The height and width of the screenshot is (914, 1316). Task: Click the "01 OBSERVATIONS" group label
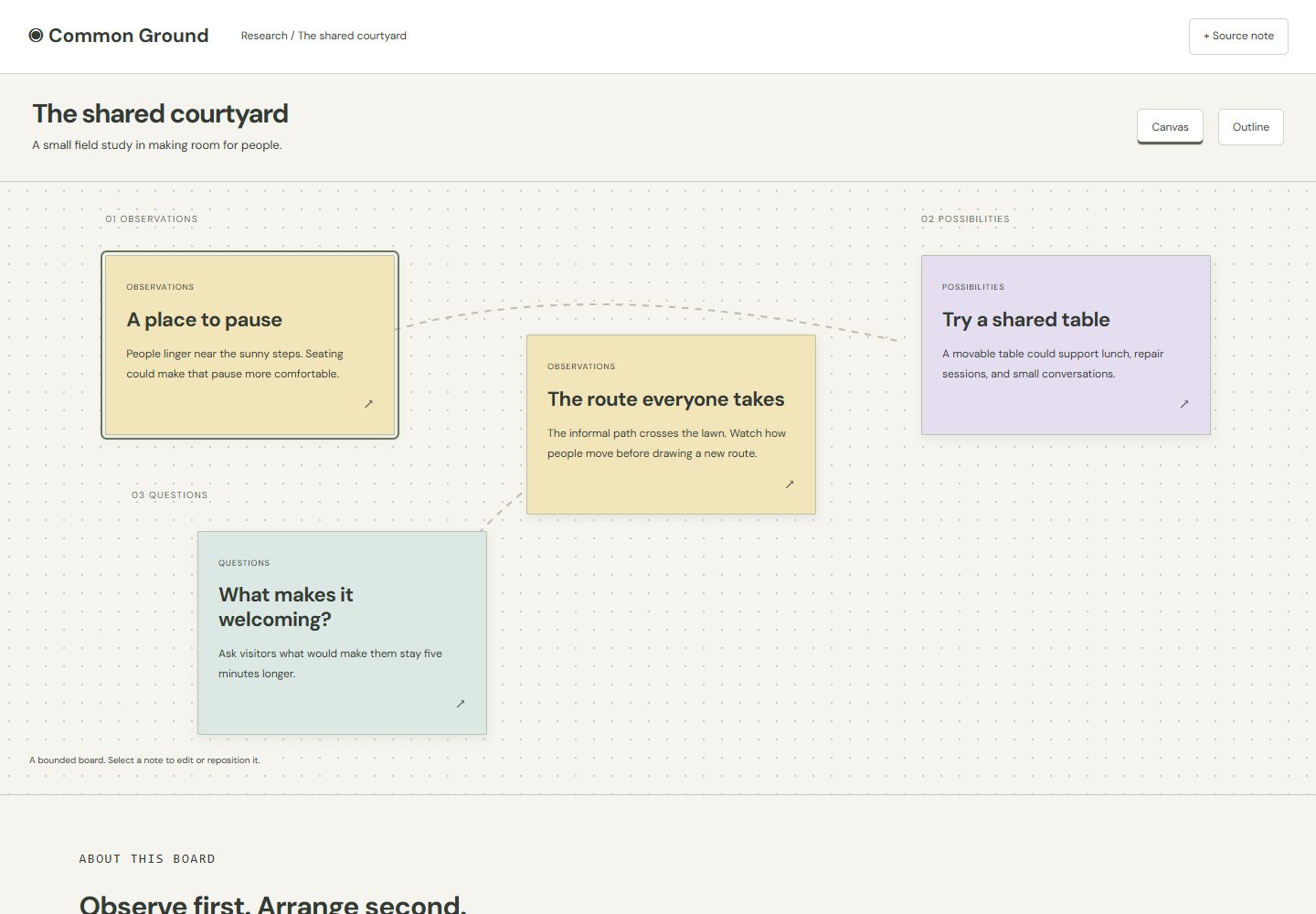(x=152, y=219)
